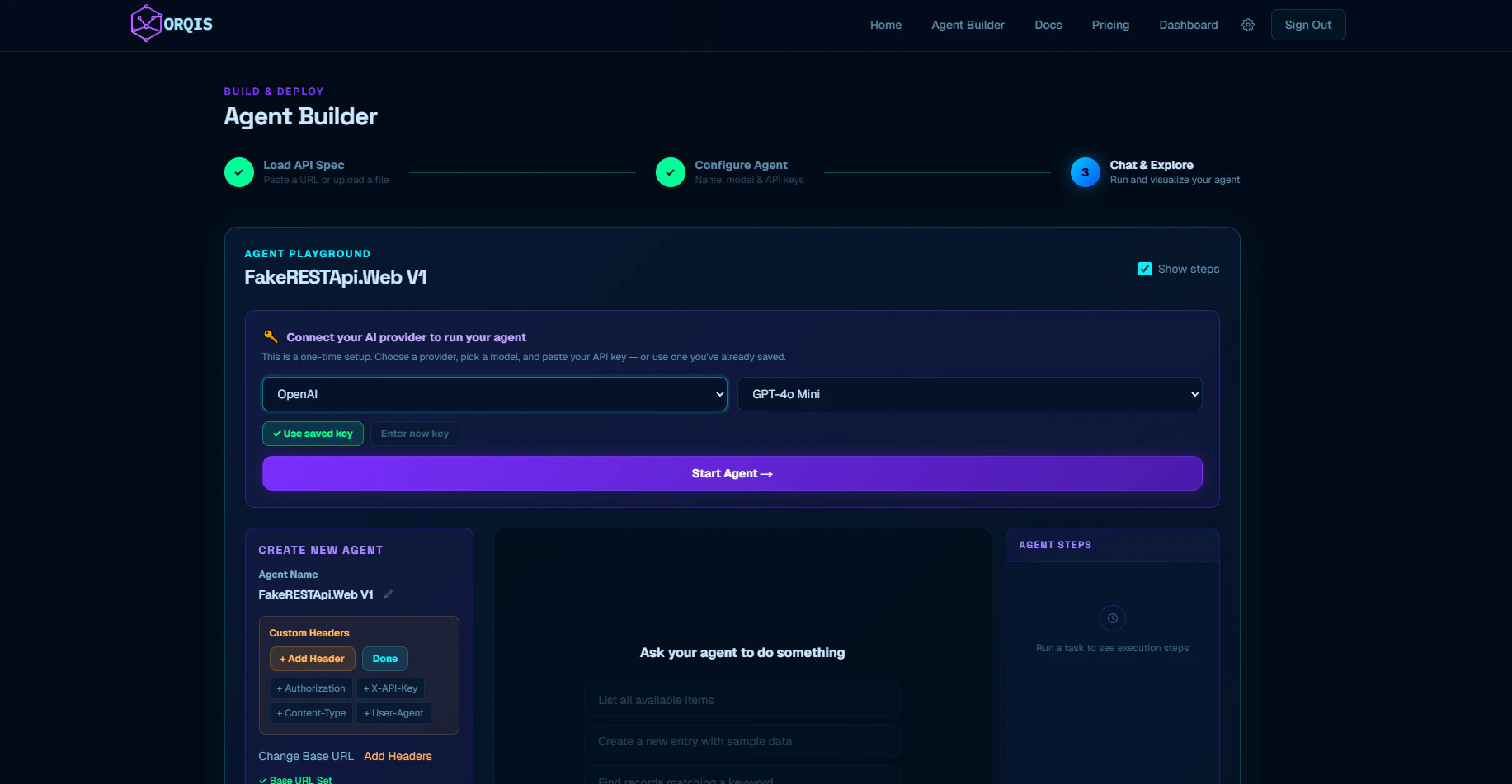Image resolution: width=1512 pixels, height=784 pixels.
Task: Click step 3 Chat & Explore circle
Action: 1086,172
